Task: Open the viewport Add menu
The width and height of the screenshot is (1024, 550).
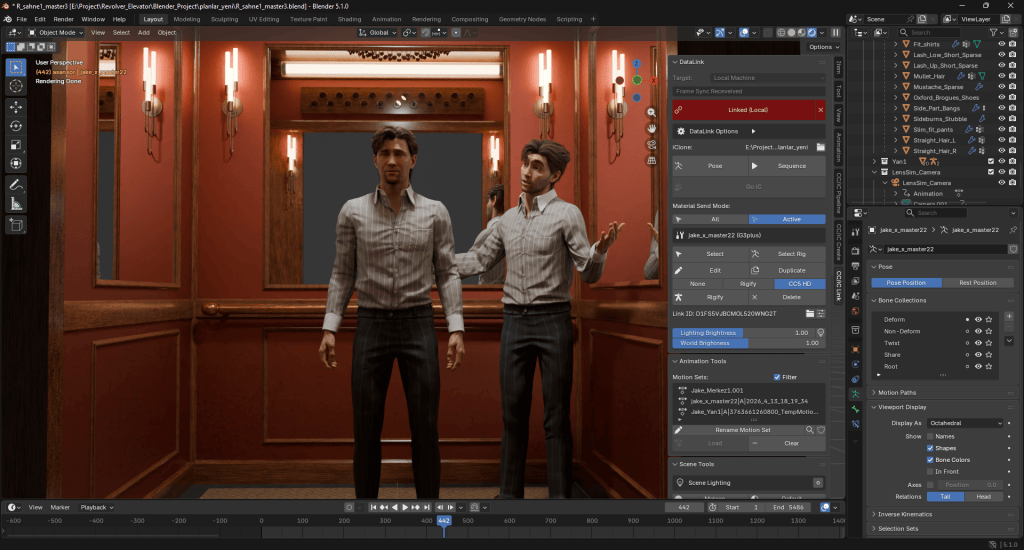Action: [x=144, y=33]
